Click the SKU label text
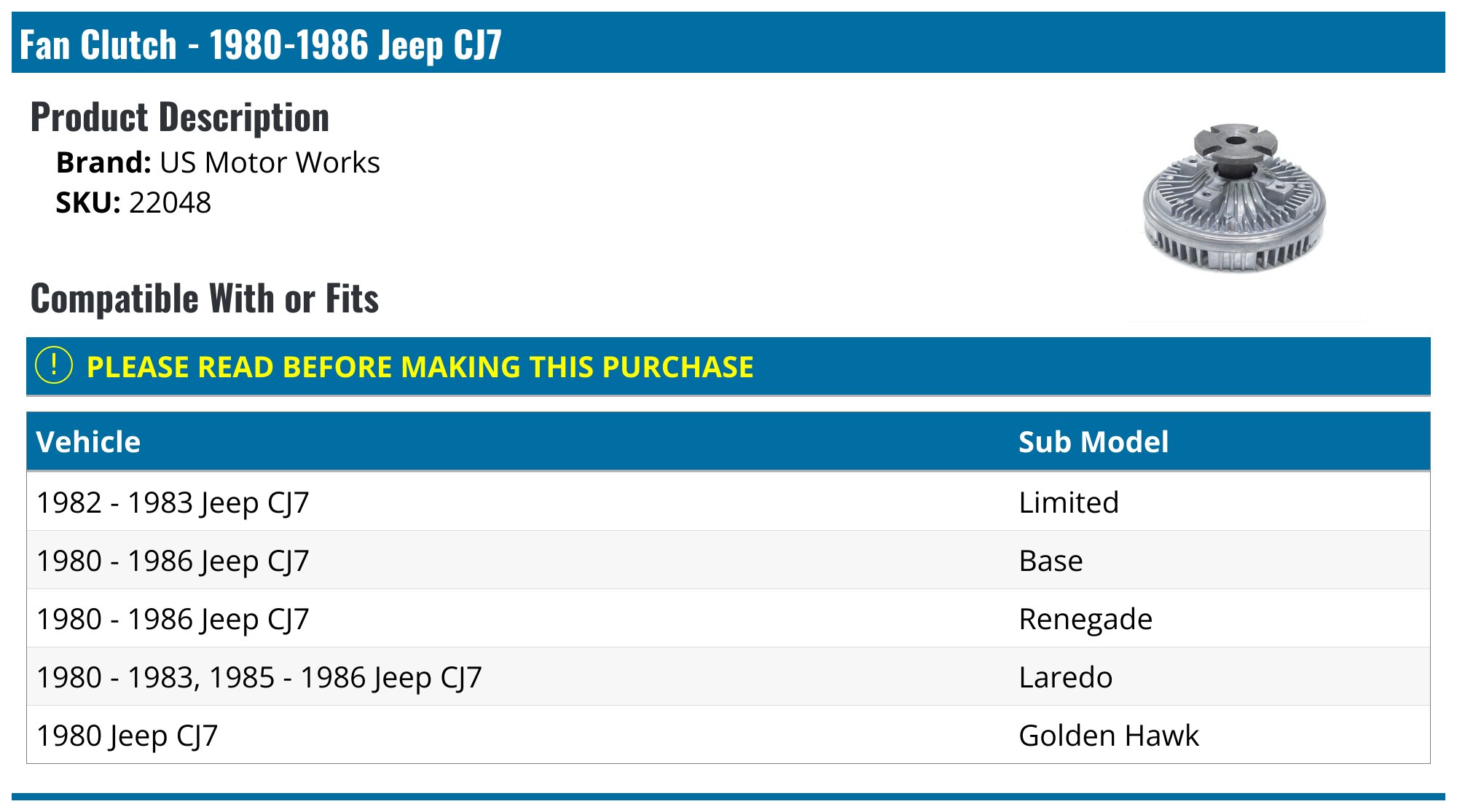 [x=87, y=202]
